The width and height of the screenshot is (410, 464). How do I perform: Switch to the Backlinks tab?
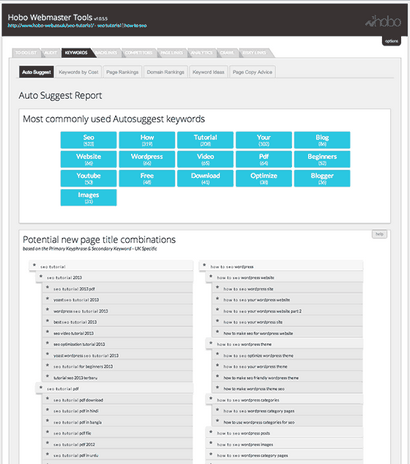[x=107, y=53]
